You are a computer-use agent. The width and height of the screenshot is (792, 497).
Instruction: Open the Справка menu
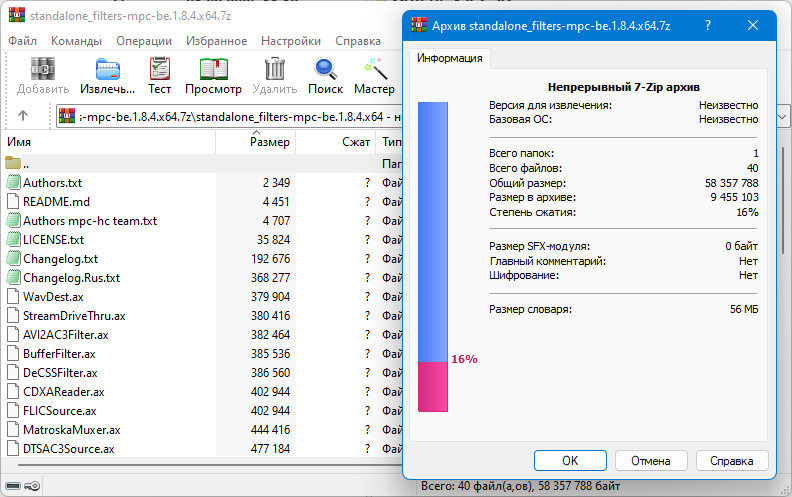point(358,41)
